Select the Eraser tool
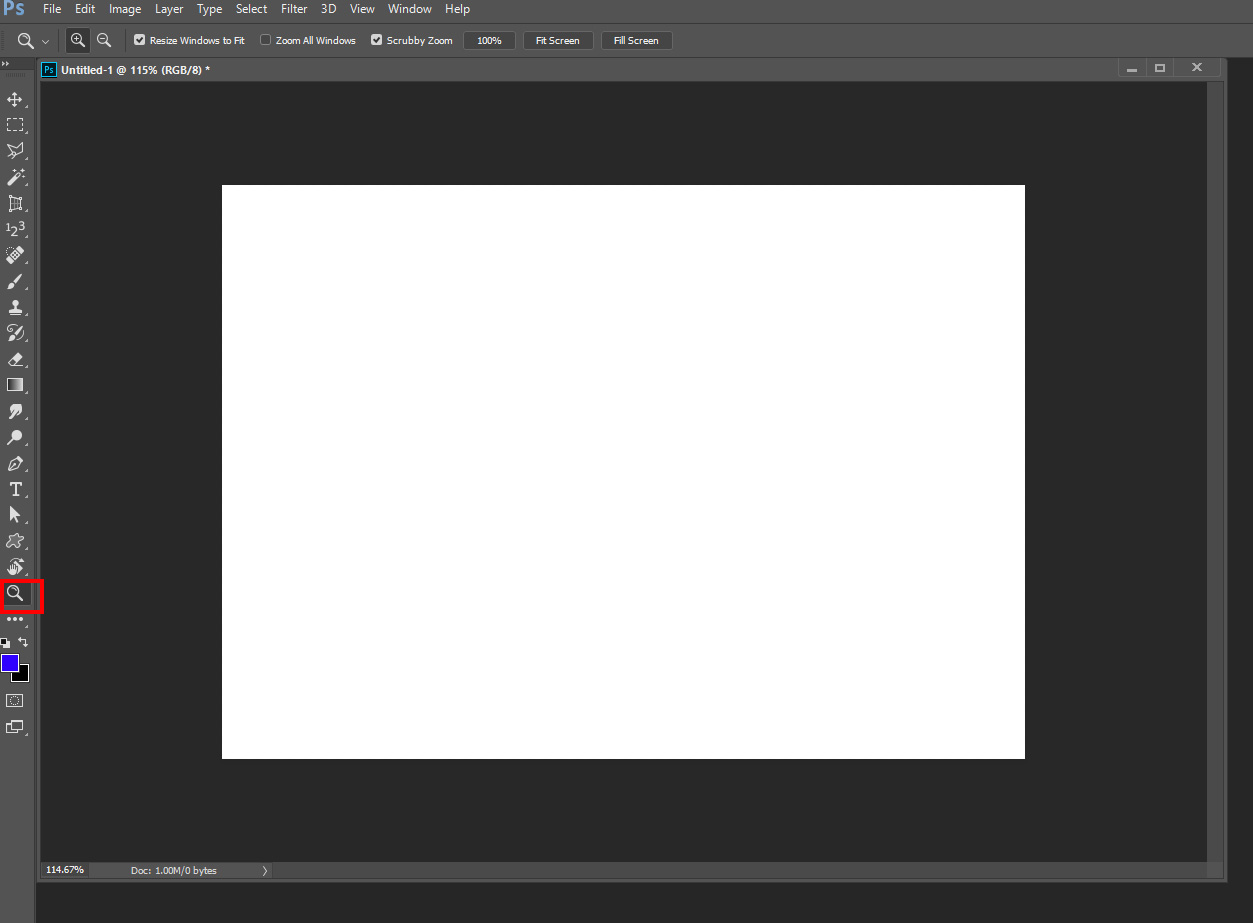1253x923 pixels. [16, 359]
